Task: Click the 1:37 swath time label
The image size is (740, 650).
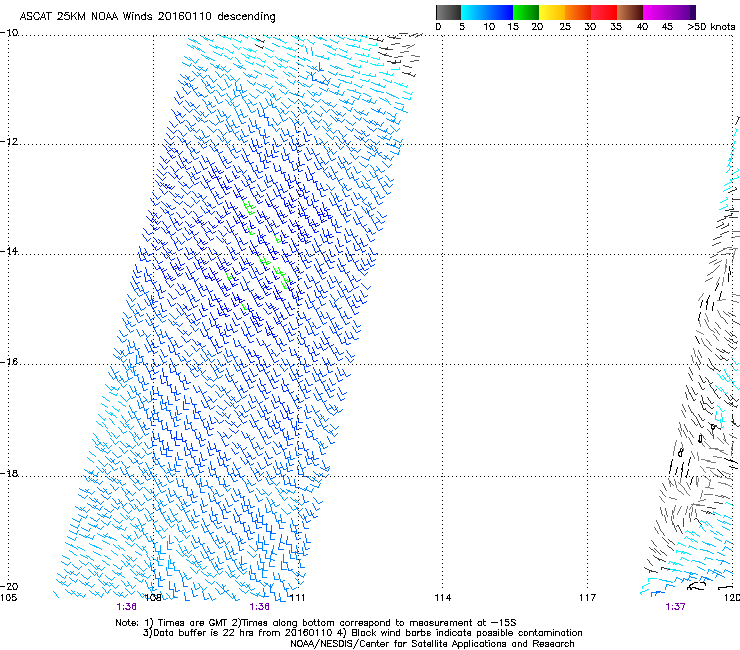Action: pos(675,607)
